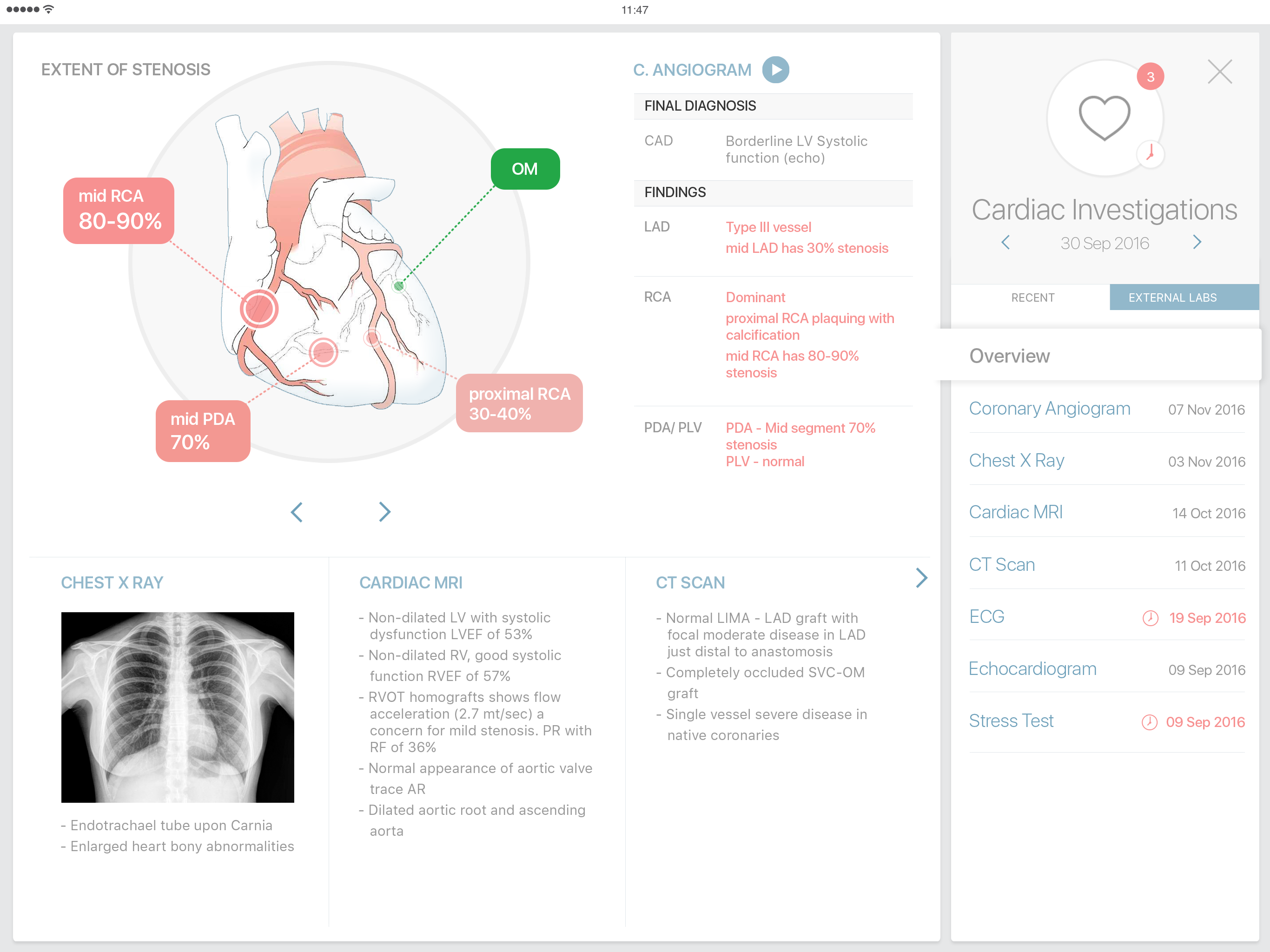Screen dimensions: 1270x952
Task: Close the Cardiac Investigations panel
Action: (x=1219, y=73)
